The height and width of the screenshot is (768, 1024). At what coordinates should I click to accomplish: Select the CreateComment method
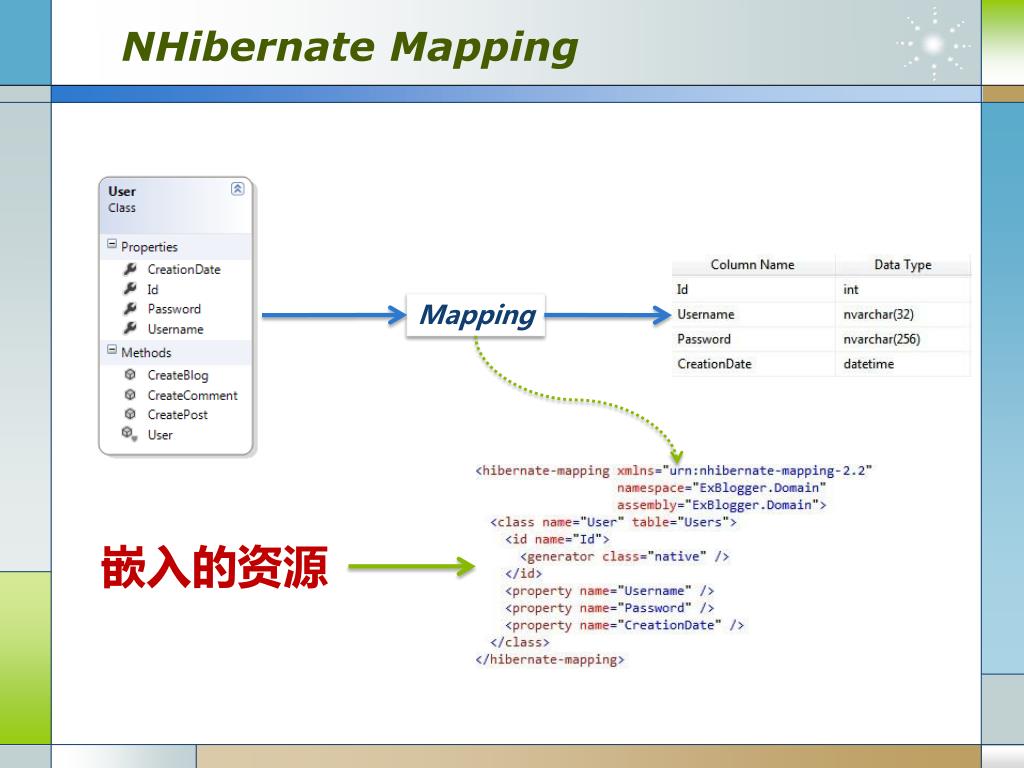tap(193, 395)
